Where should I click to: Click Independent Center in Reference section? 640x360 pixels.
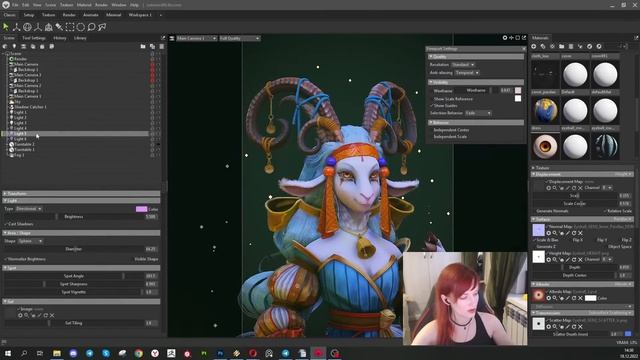[x=451, y=130]
